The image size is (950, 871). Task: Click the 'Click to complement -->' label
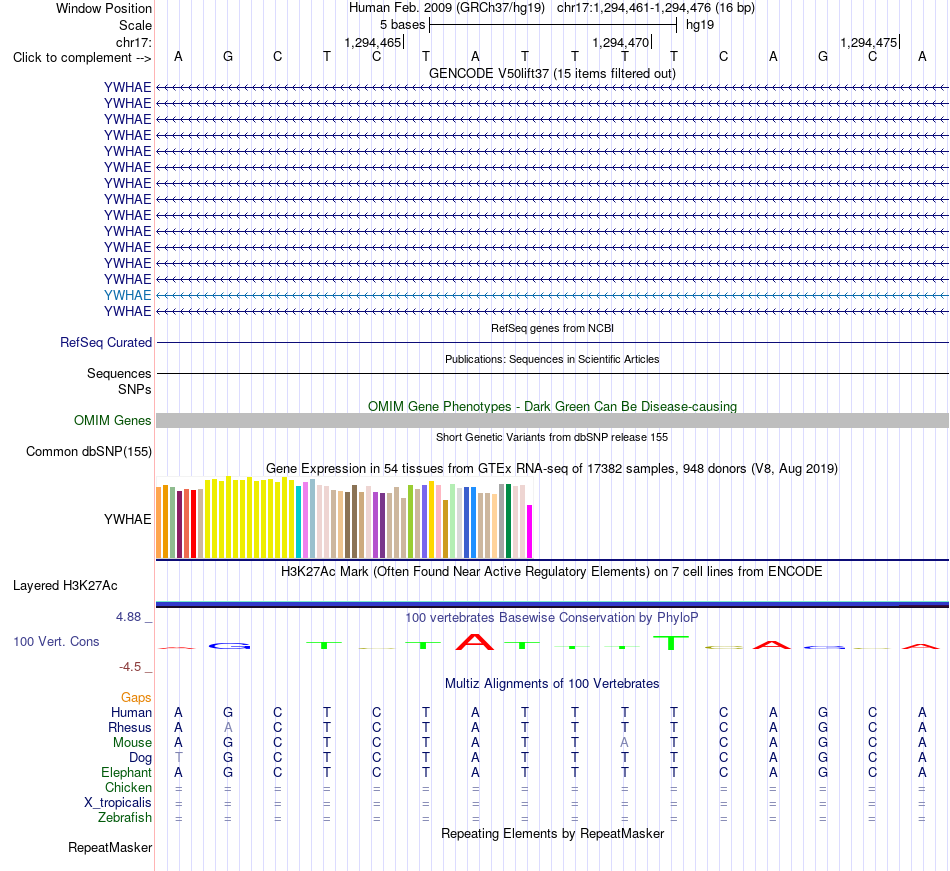click(x=82, y=58)
